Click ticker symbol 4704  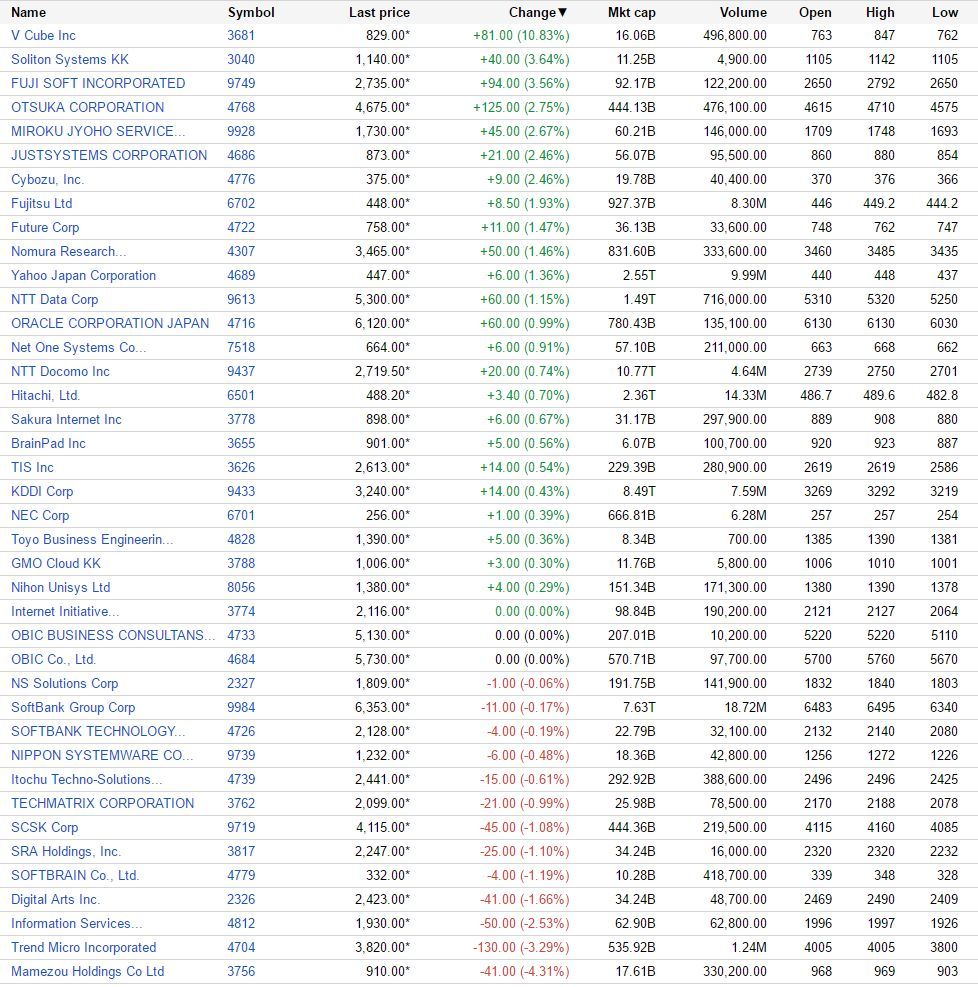click(241, 947)
